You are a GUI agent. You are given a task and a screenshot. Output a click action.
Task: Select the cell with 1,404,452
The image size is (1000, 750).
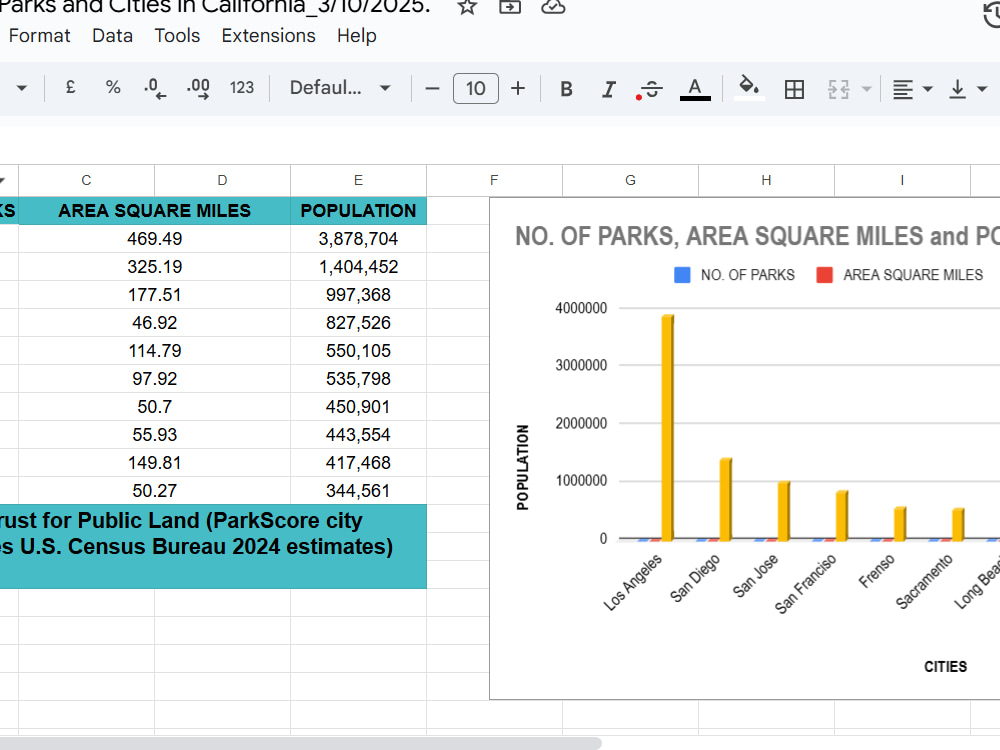358,267
